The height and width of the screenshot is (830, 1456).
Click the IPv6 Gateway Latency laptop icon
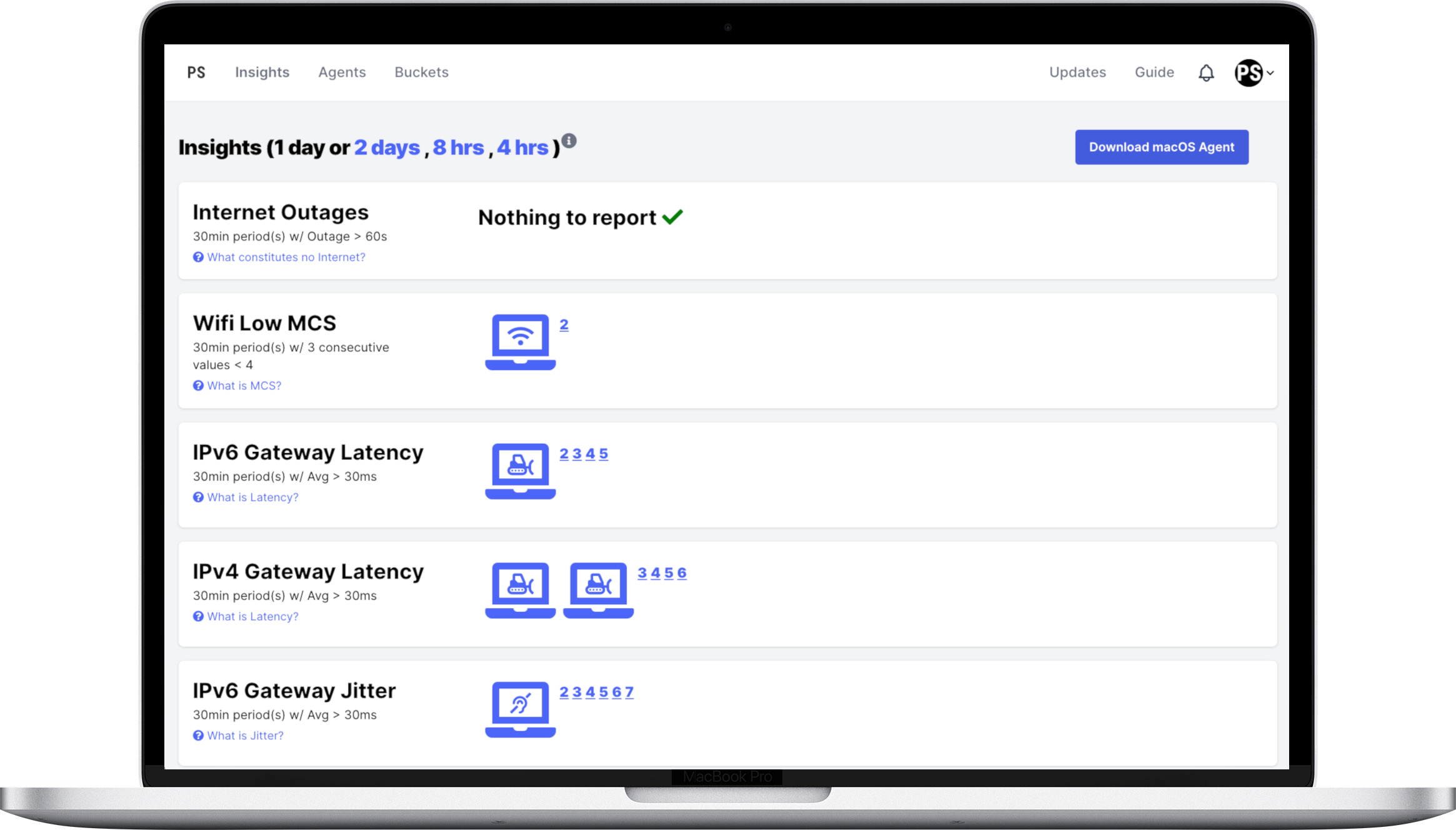520,471
